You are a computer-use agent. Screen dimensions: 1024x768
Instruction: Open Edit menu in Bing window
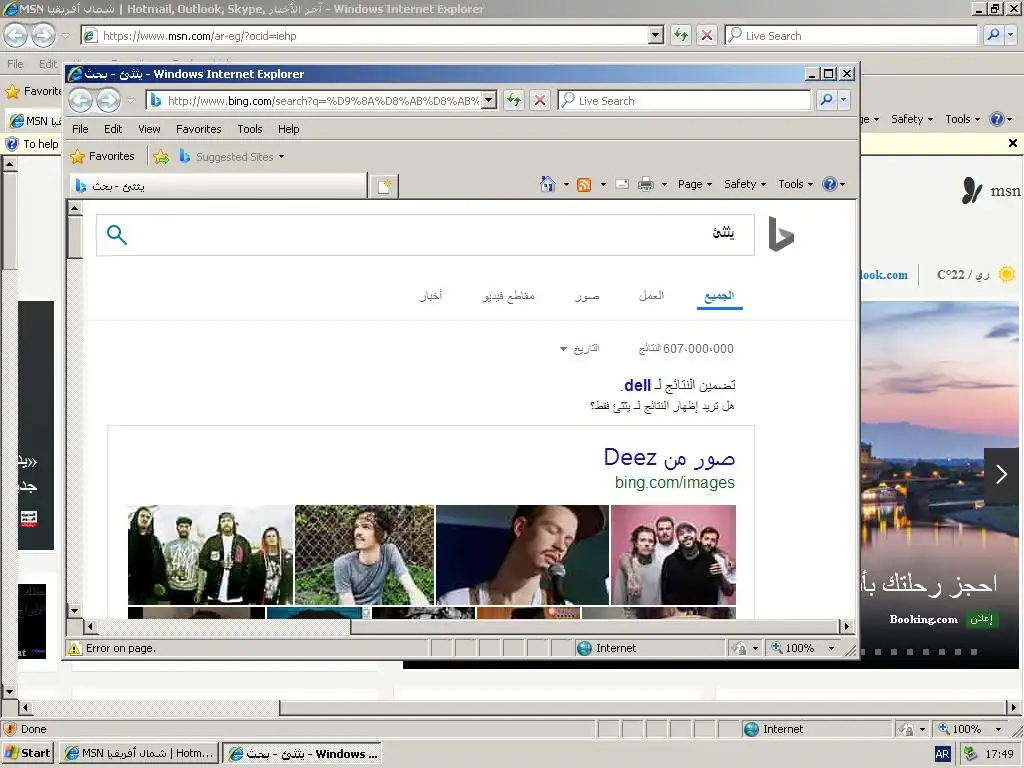tap(113, 129)
